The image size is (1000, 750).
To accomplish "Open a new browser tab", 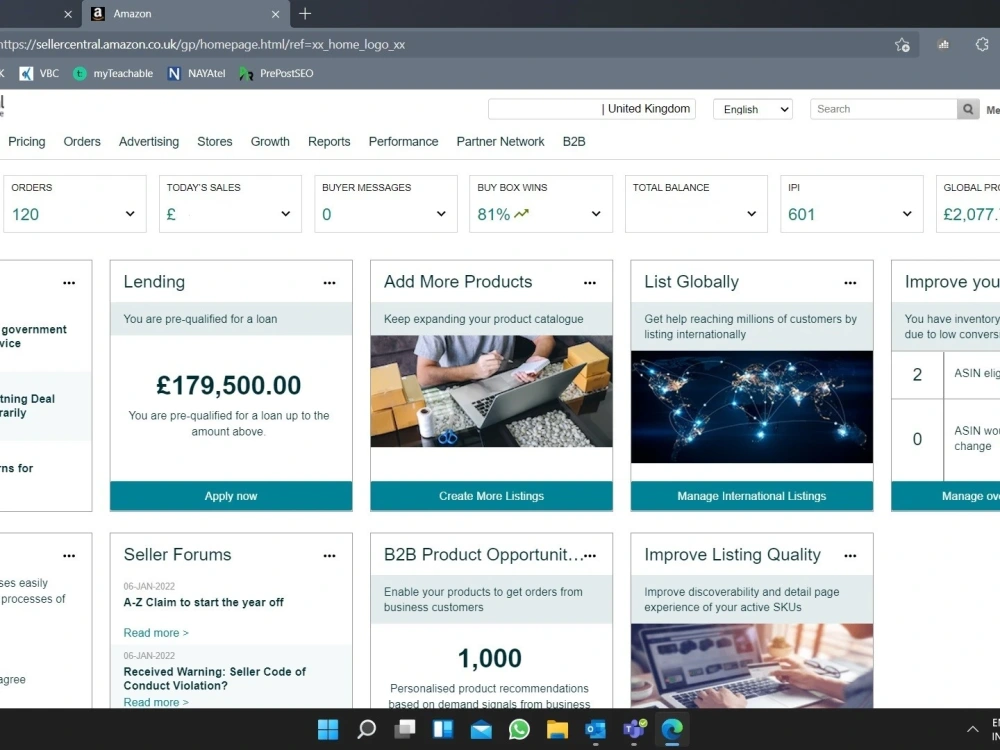I will 305,13.
